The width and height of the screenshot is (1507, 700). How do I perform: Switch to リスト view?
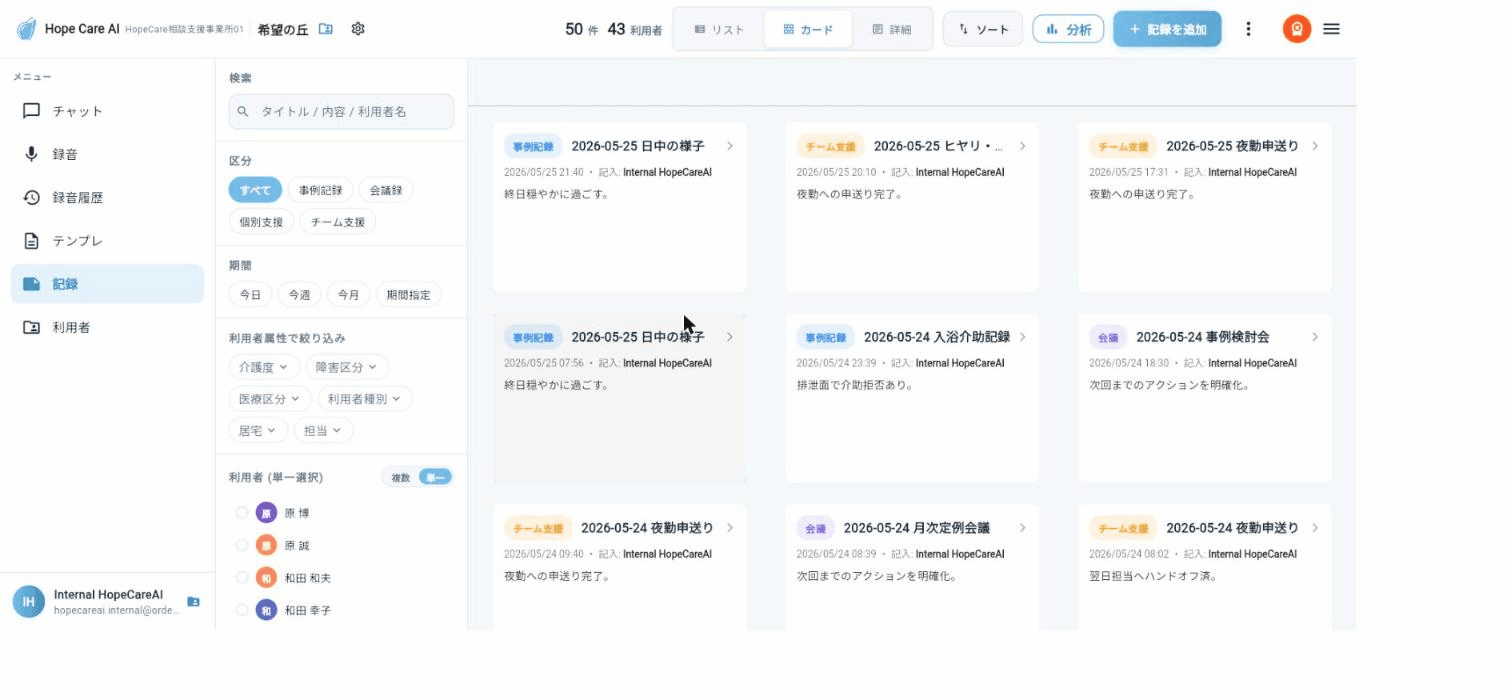click(719, 29)
